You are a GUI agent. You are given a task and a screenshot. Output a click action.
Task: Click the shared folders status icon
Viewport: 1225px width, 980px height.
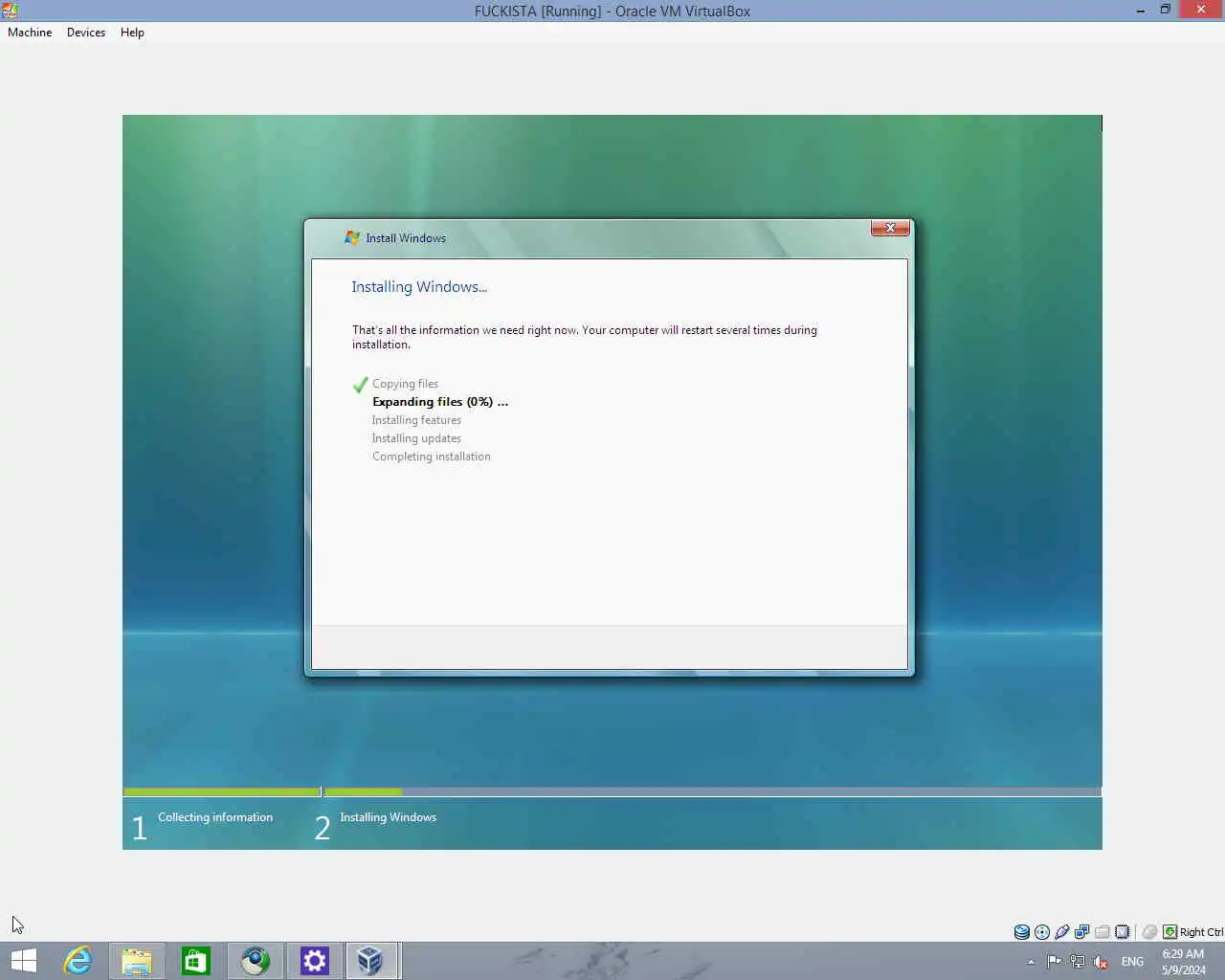pyautogui.click(x=1102, y=932)
